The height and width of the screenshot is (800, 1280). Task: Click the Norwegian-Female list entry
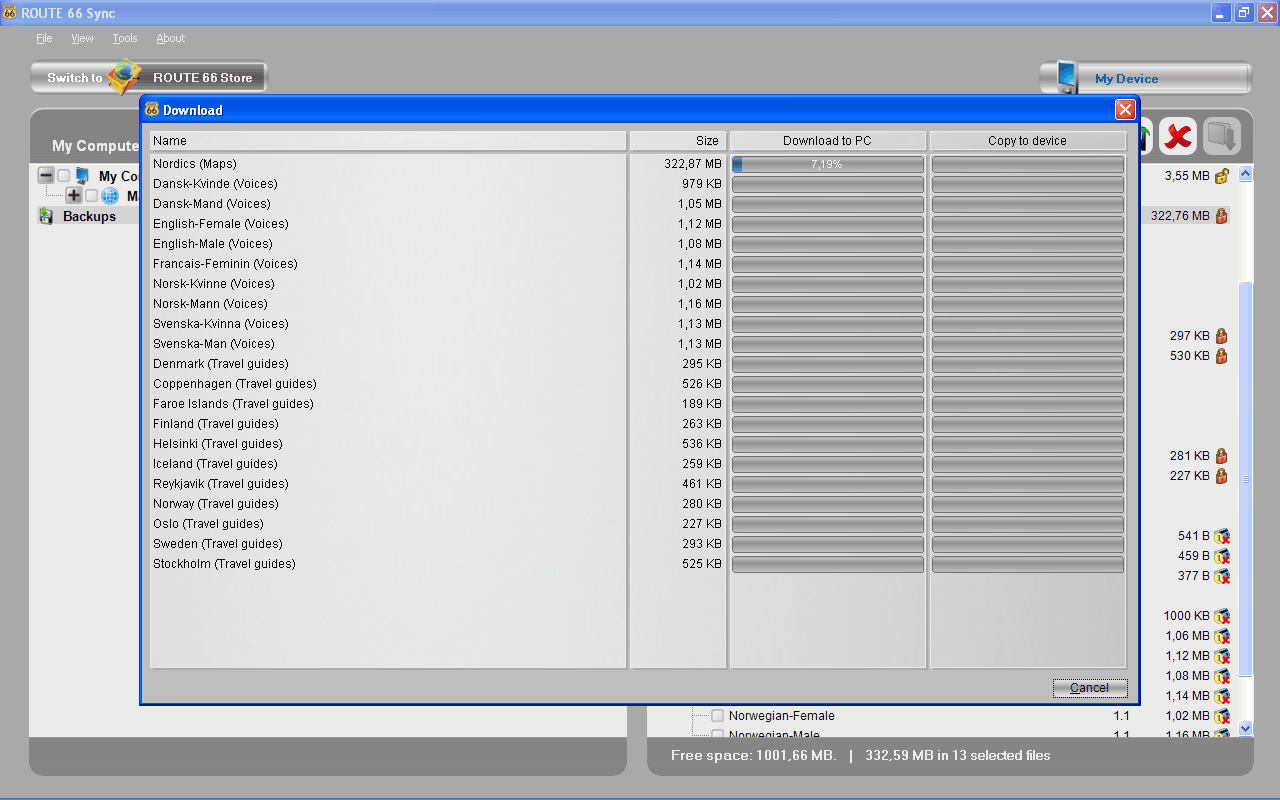tap(781, 716)
